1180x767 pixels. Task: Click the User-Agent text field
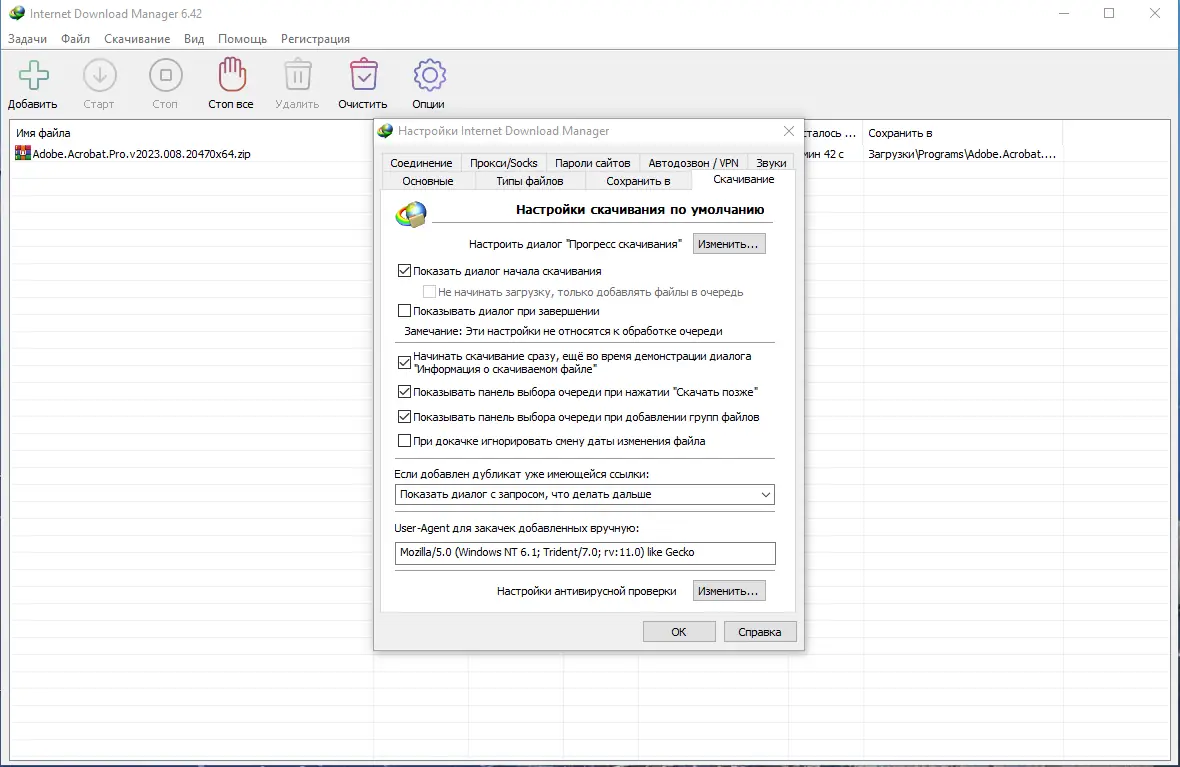[584, 552]
